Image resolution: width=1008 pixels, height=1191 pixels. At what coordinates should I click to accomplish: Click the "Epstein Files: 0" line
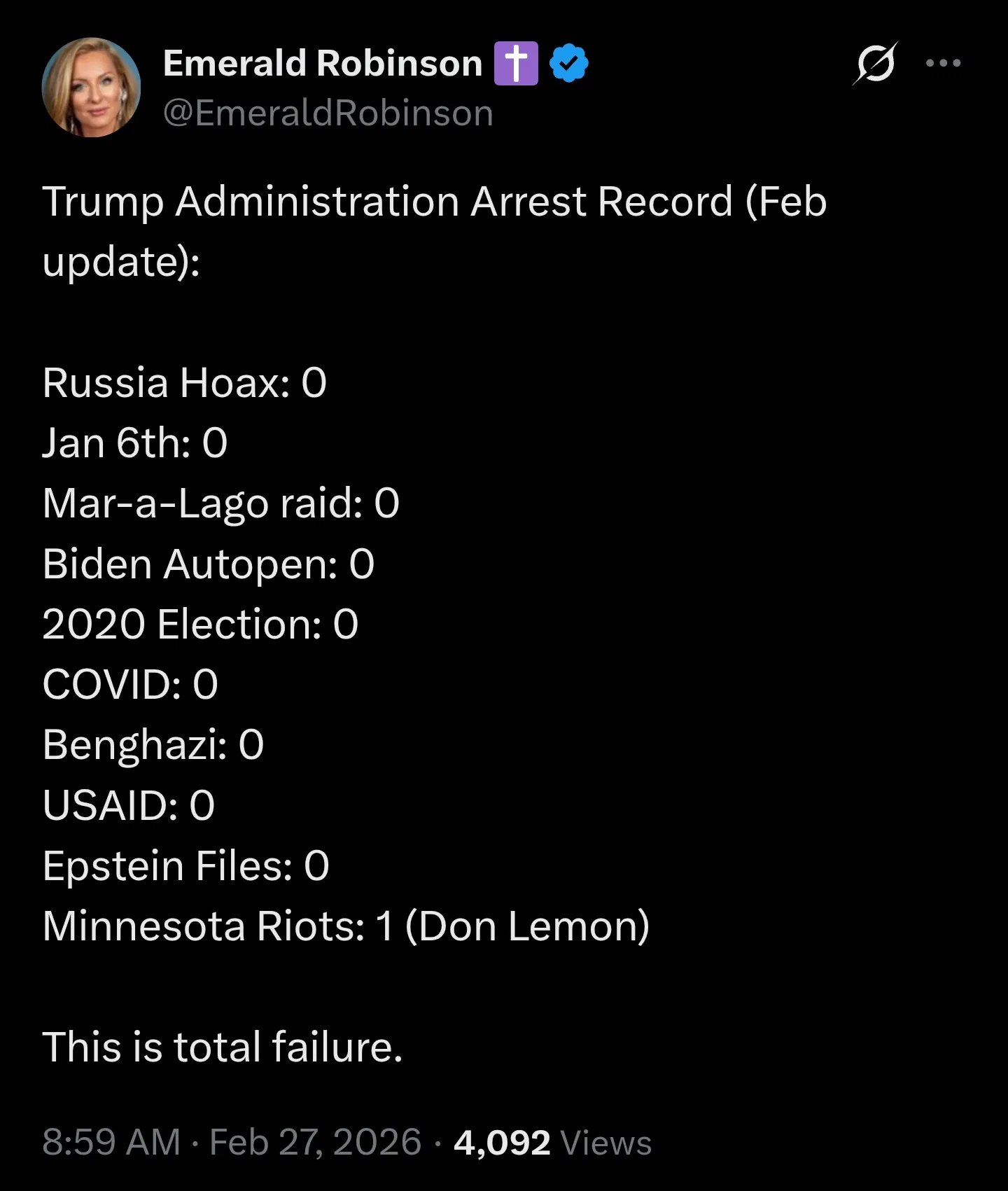tap(185, 865)
